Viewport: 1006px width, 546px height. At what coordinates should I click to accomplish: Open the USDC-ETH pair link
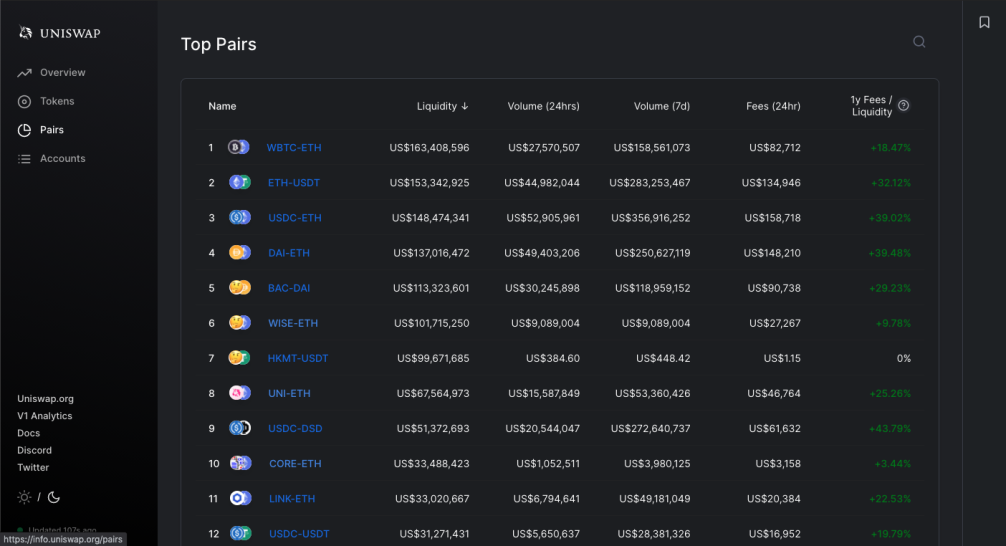click(x=295, y=218)
